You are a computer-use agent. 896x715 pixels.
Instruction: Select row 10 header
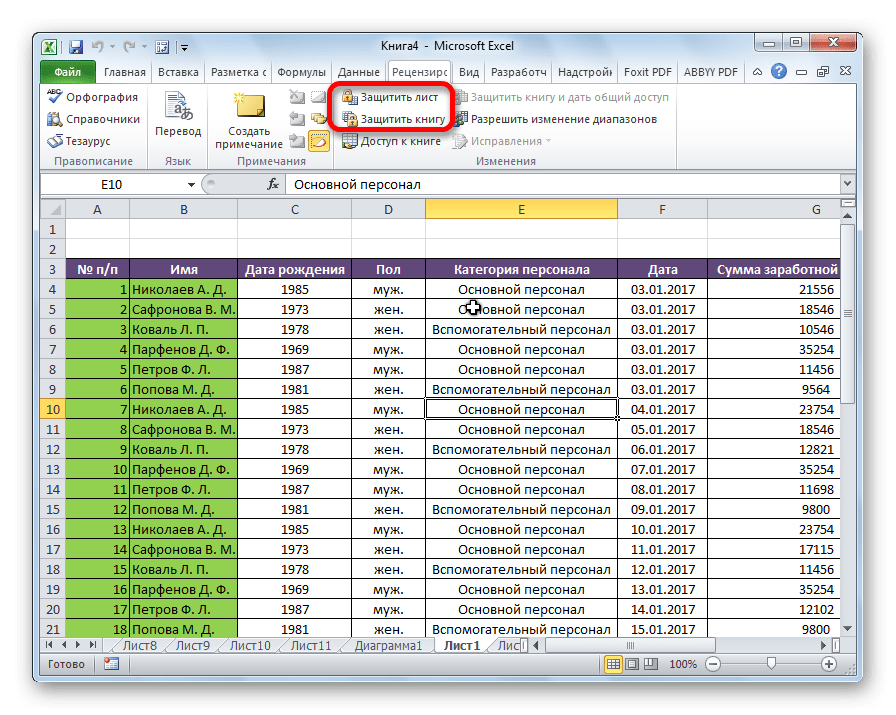53,409
